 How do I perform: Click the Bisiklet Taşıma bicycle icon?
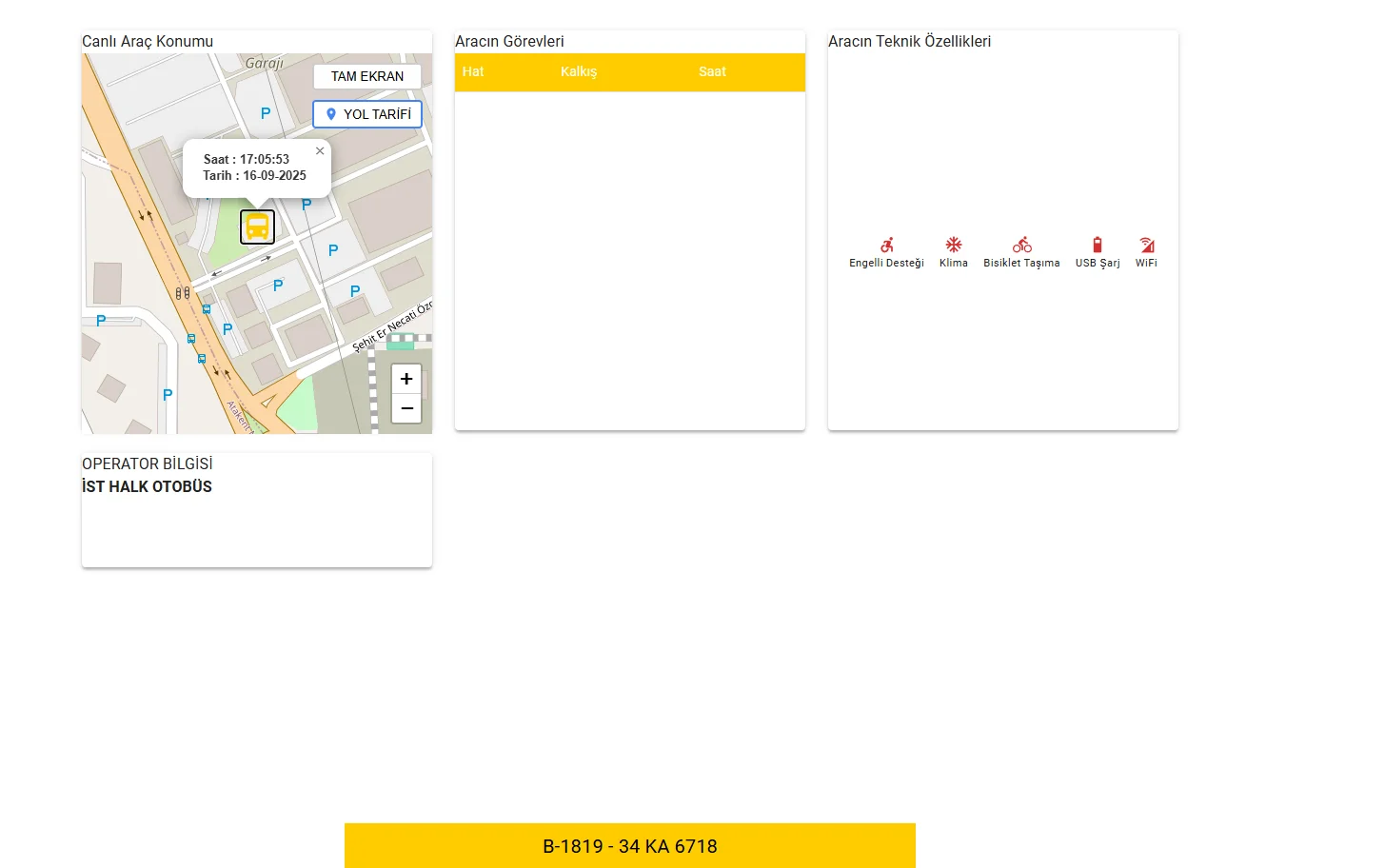(1021, 245)
